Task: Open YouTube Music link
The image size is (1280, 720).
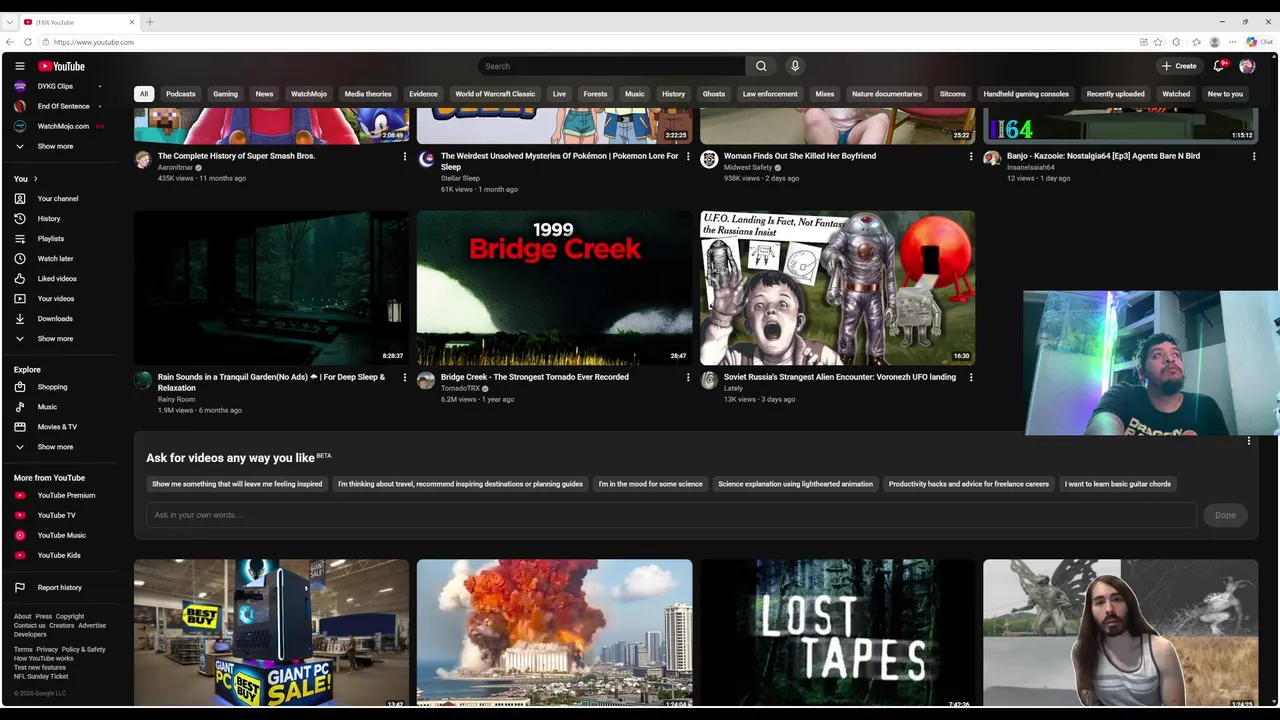Action: [x=61, y=535]
